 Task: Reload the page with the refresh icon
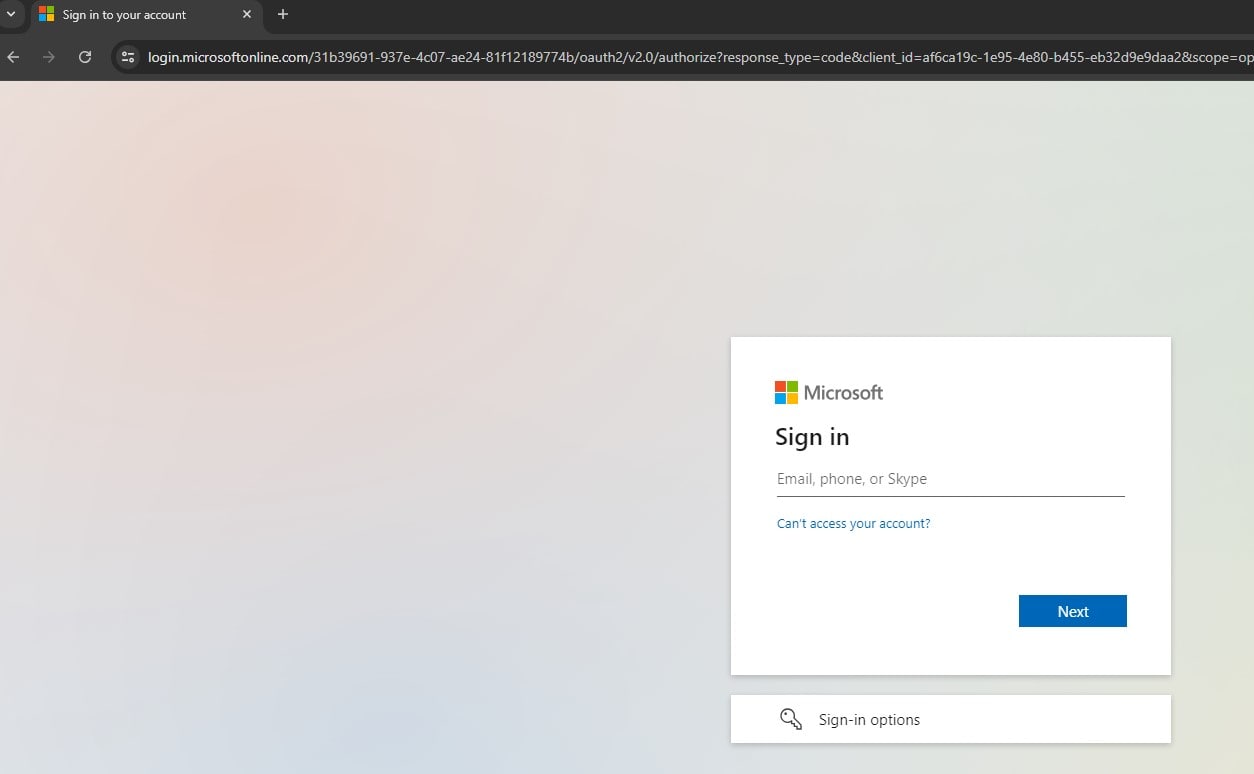85,57
